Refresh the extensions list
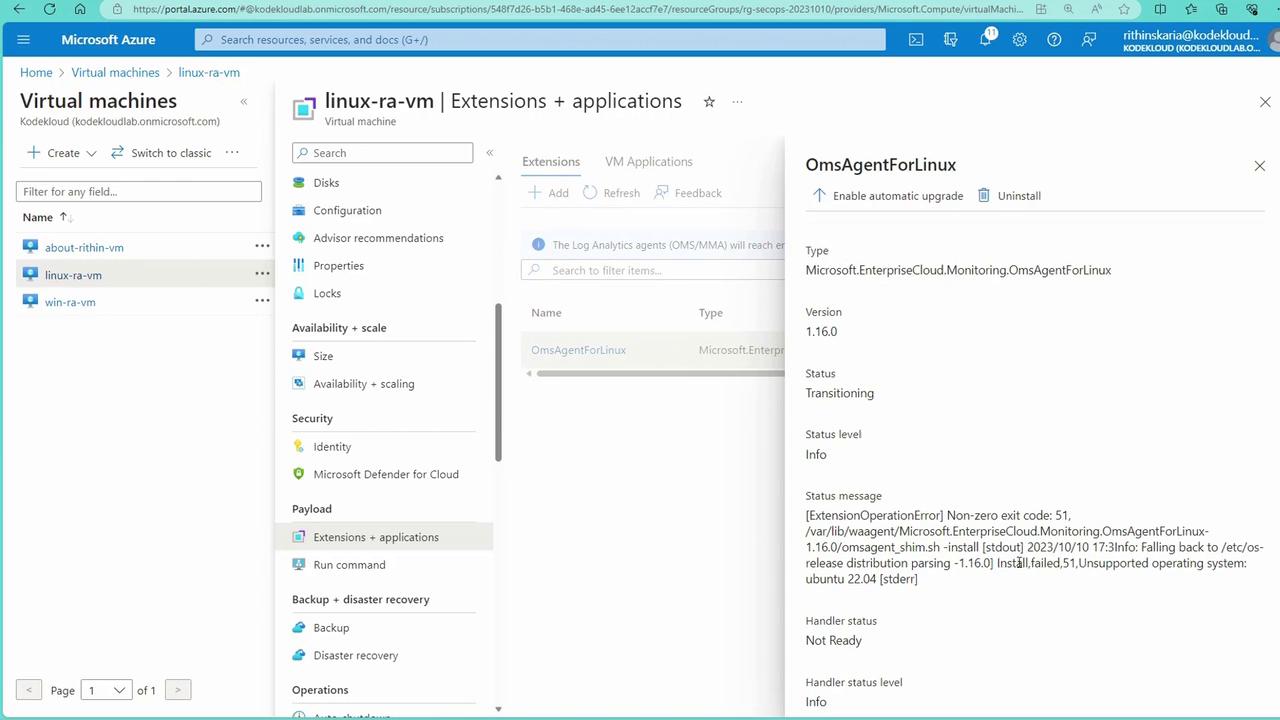Viewport: 1280px width, 720px height. tap(611, 193)
